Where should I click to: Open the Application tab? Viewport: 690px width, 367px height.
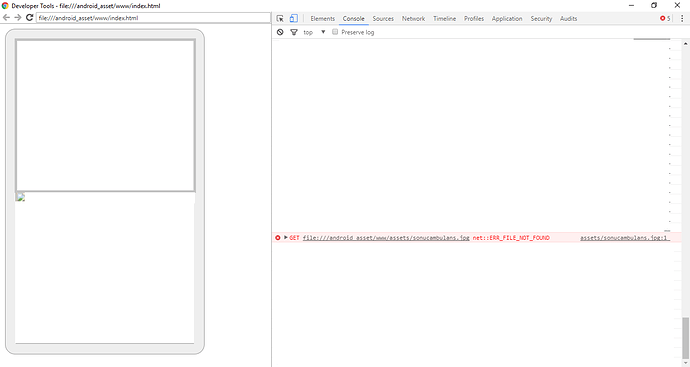click(507, 18)
